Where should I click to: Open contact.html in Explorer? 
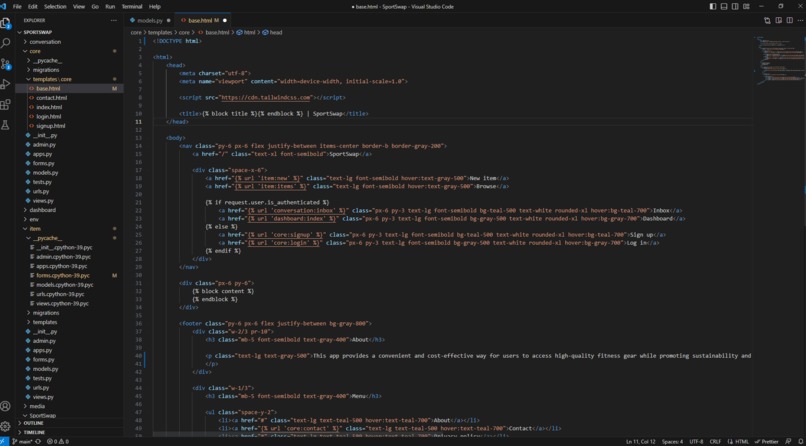[x=51, y=98]
